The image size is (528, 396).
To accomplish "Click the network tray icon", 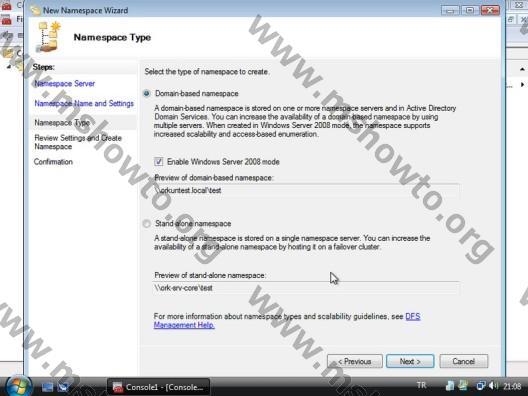I will pos(480,386).
